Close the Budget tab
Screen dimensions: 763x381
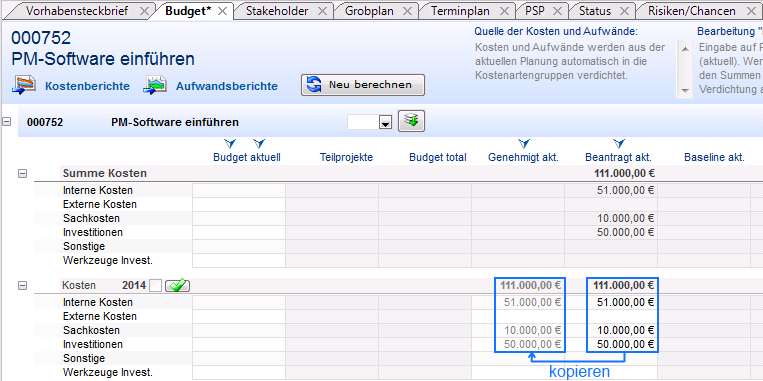pyautogui.click(x=222, y=11)
